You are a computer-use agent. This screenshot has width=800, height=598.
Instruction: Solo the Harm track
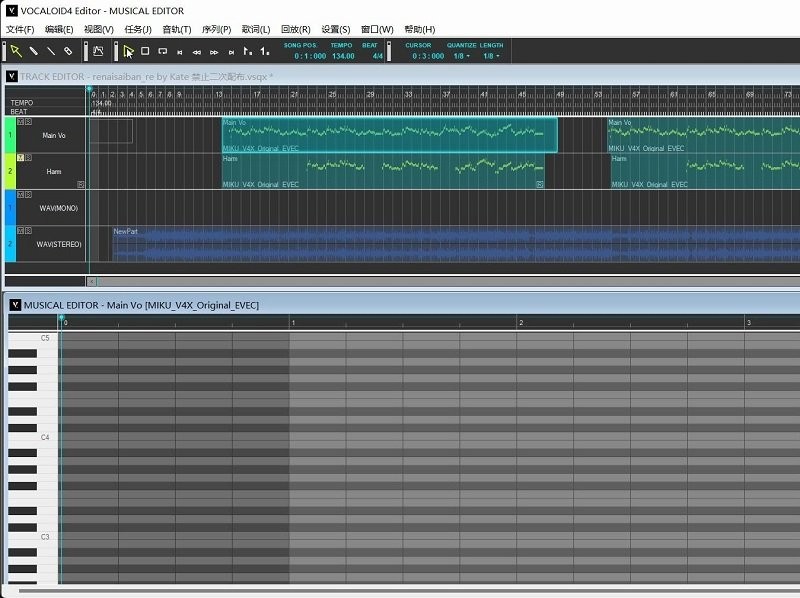click(28, 157)
